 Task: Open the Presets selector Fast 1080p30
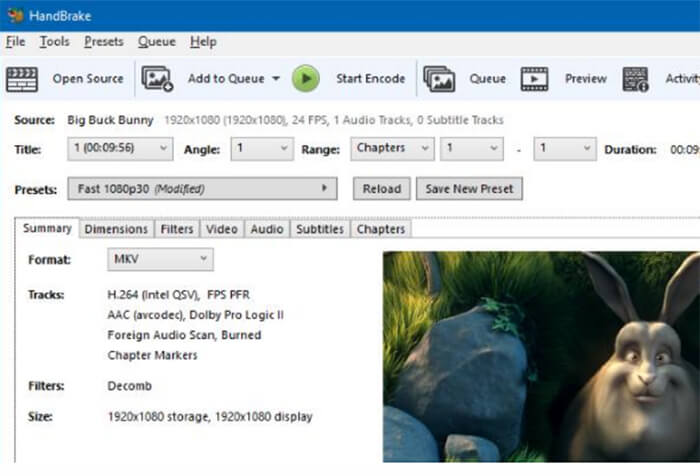[x=202, y=188]
